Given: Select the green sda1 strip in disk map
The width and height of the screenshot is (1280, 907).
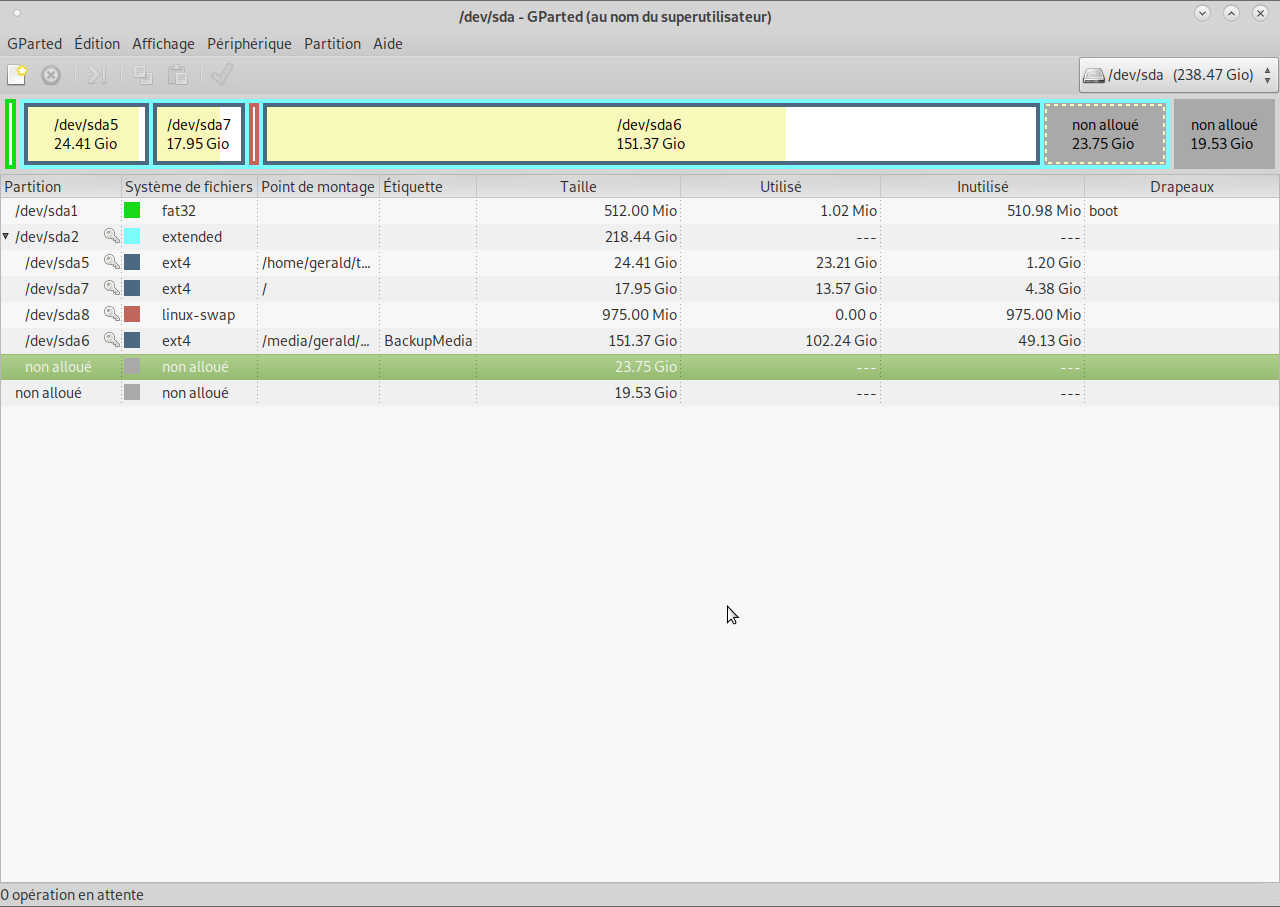Looking at the screenshot, I should (x=10, y=134).
